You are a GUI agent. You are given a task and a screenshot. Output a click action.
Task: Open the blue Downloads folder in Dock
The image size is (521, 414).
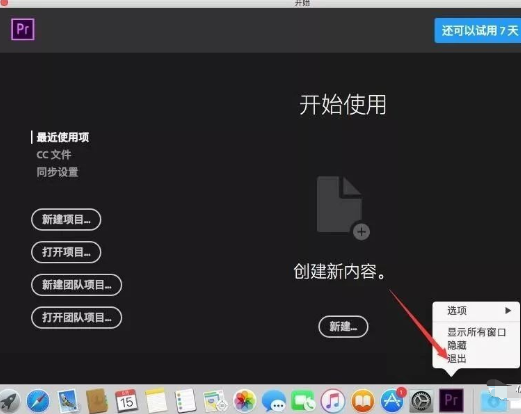tap(493, 402)
